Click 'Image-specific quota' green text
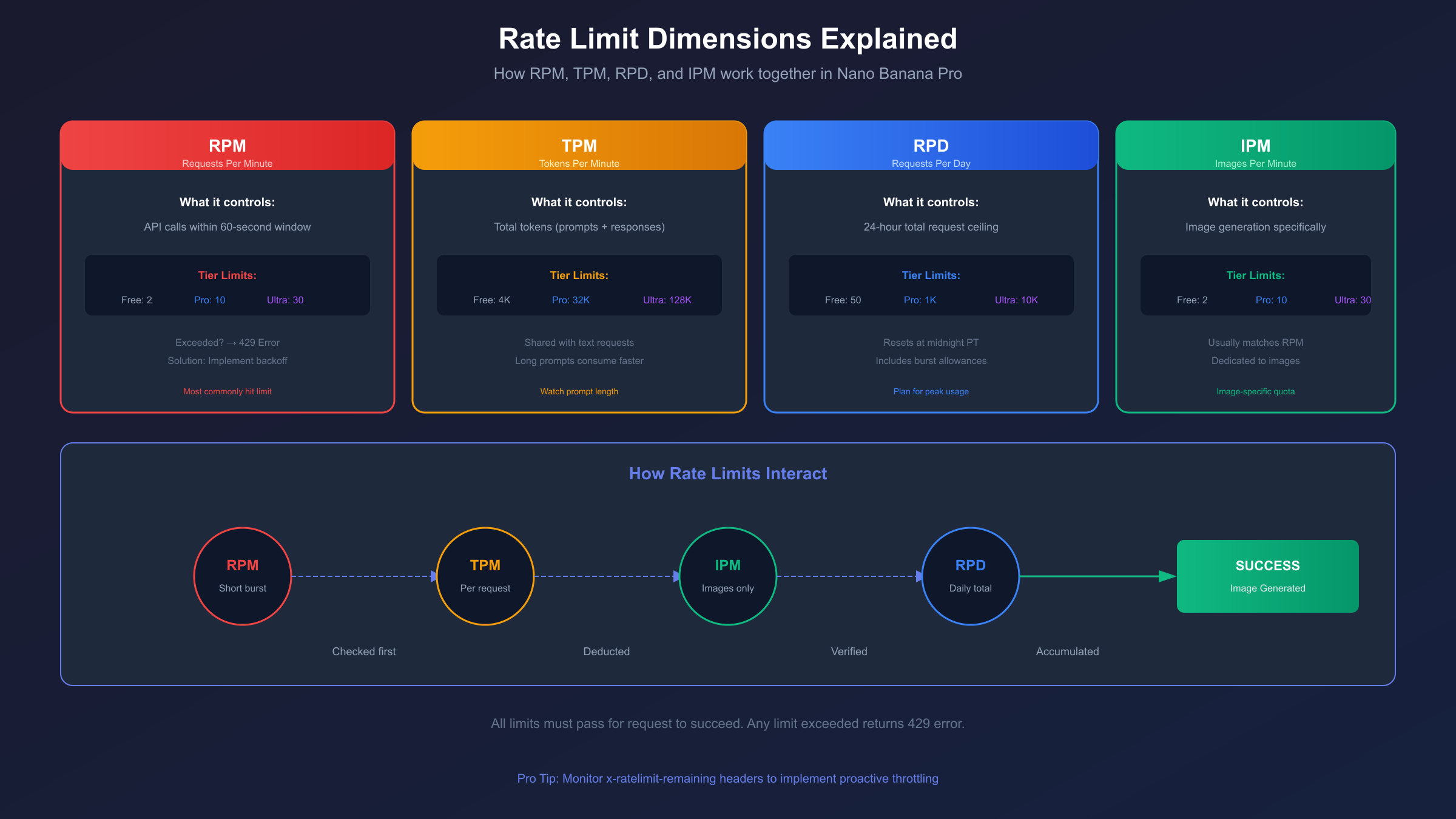The width and height of the screenshot is (1456, 819). coord(1255,391)
